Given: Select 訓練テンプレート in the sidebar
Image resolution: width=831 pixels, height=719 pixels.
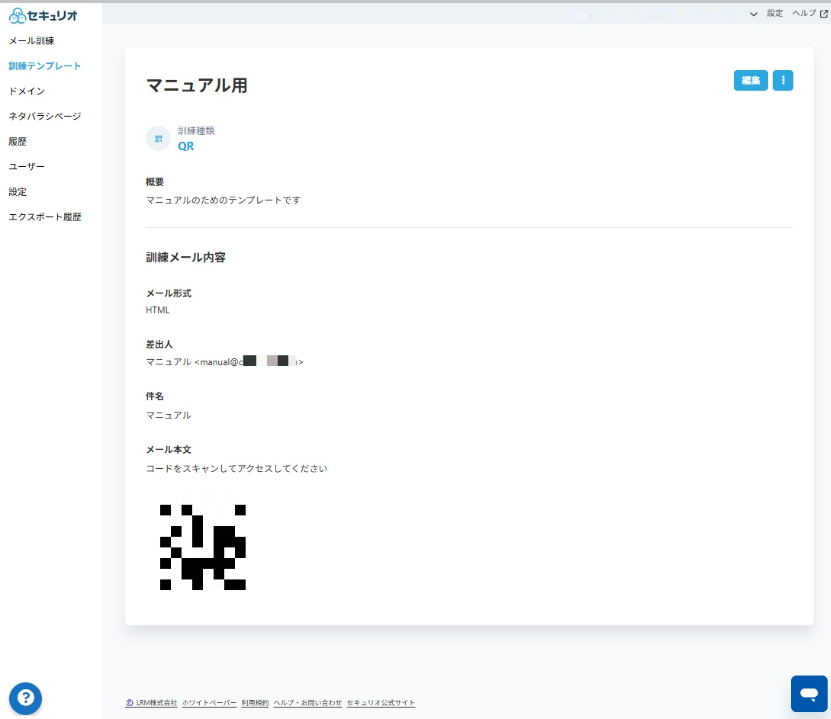Looking at the screenshot, I should [45, 66].
